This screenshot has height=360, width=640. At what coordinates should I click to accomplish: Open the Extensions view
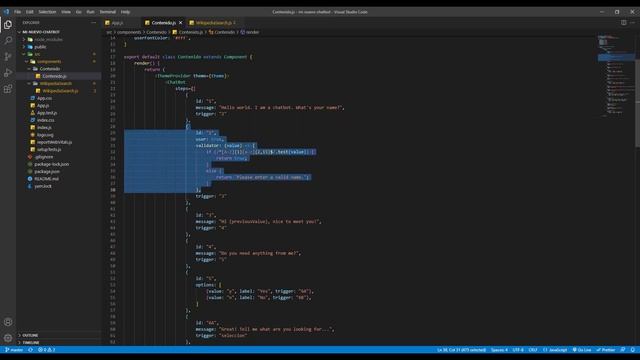tap(8, 89)
